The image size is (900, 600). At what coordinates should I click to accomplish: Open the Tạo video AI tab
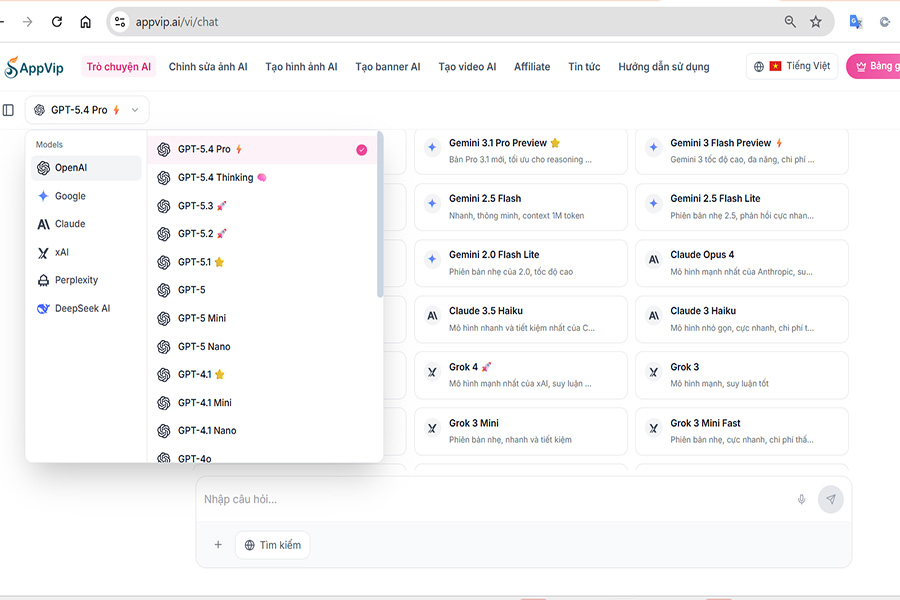coord(467,67)
